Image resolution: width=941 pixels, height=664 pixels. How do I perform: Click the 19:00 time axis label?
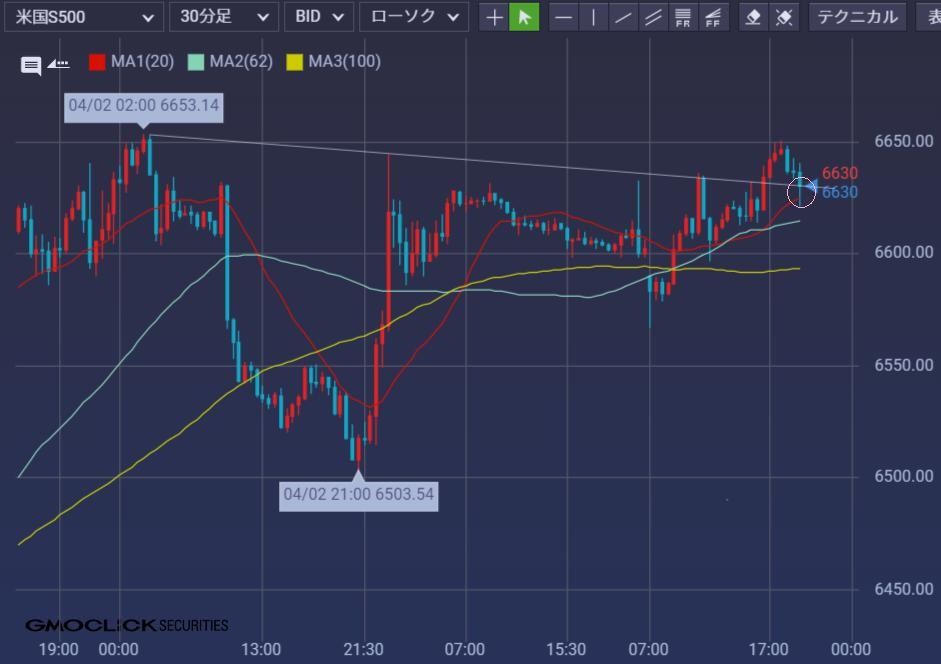click(59, 649)
